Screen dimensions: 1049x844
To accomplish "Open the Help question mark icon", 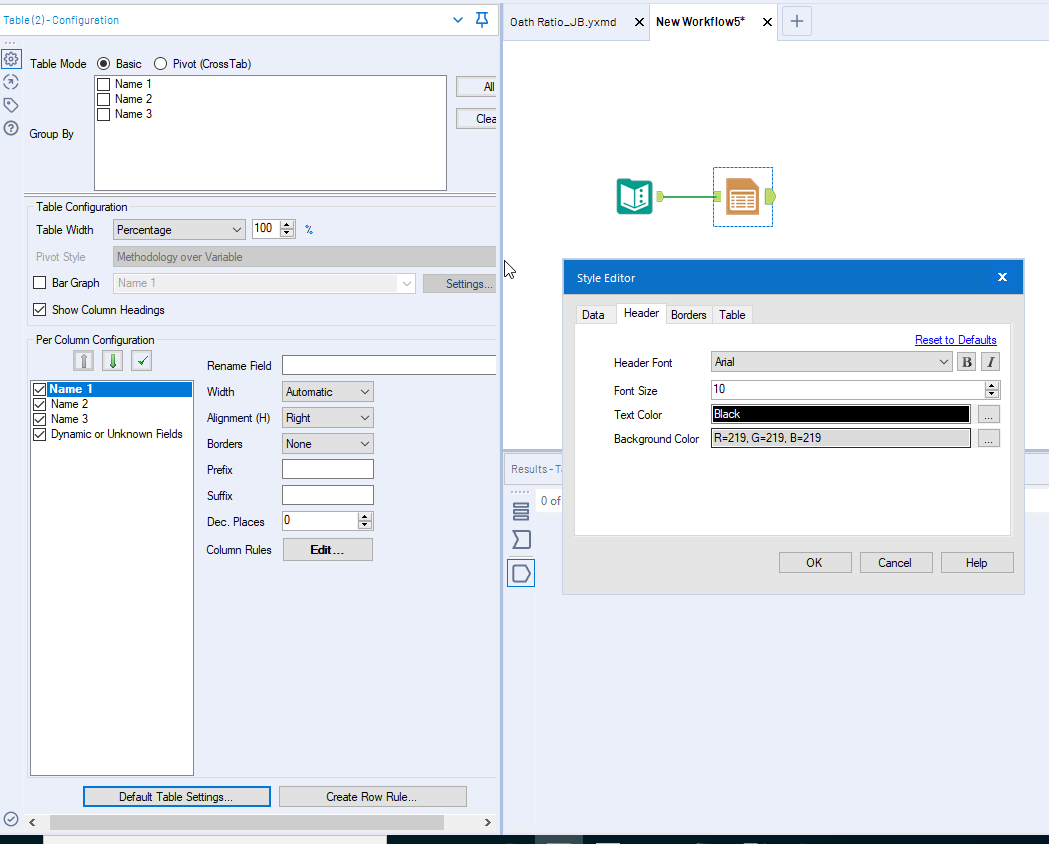I will (x=10, y=128).
